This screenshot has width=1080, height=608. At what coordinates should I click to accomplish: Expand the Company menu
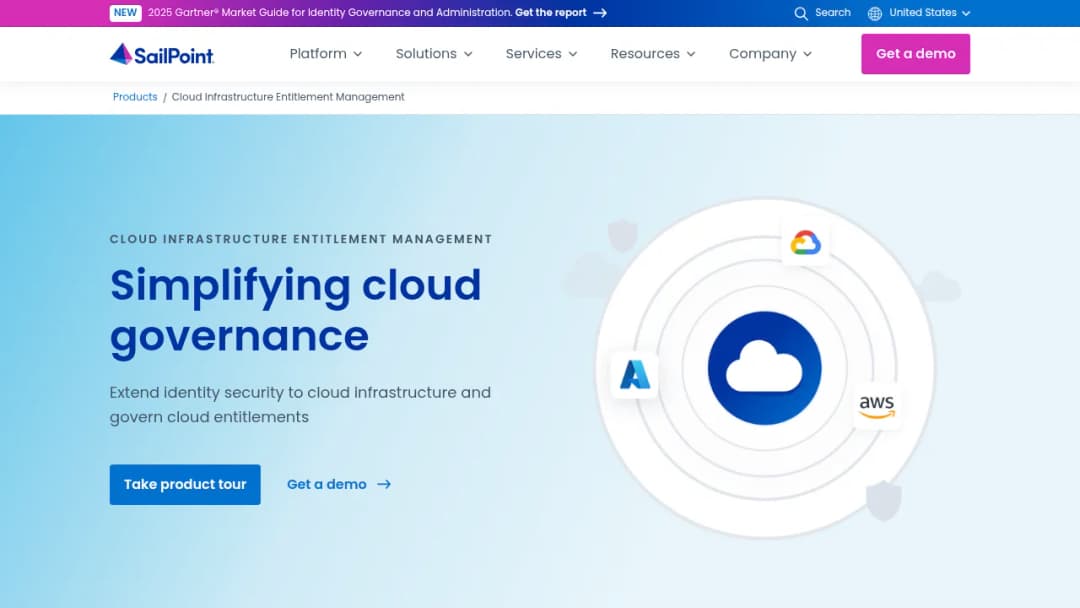[771, 54]
